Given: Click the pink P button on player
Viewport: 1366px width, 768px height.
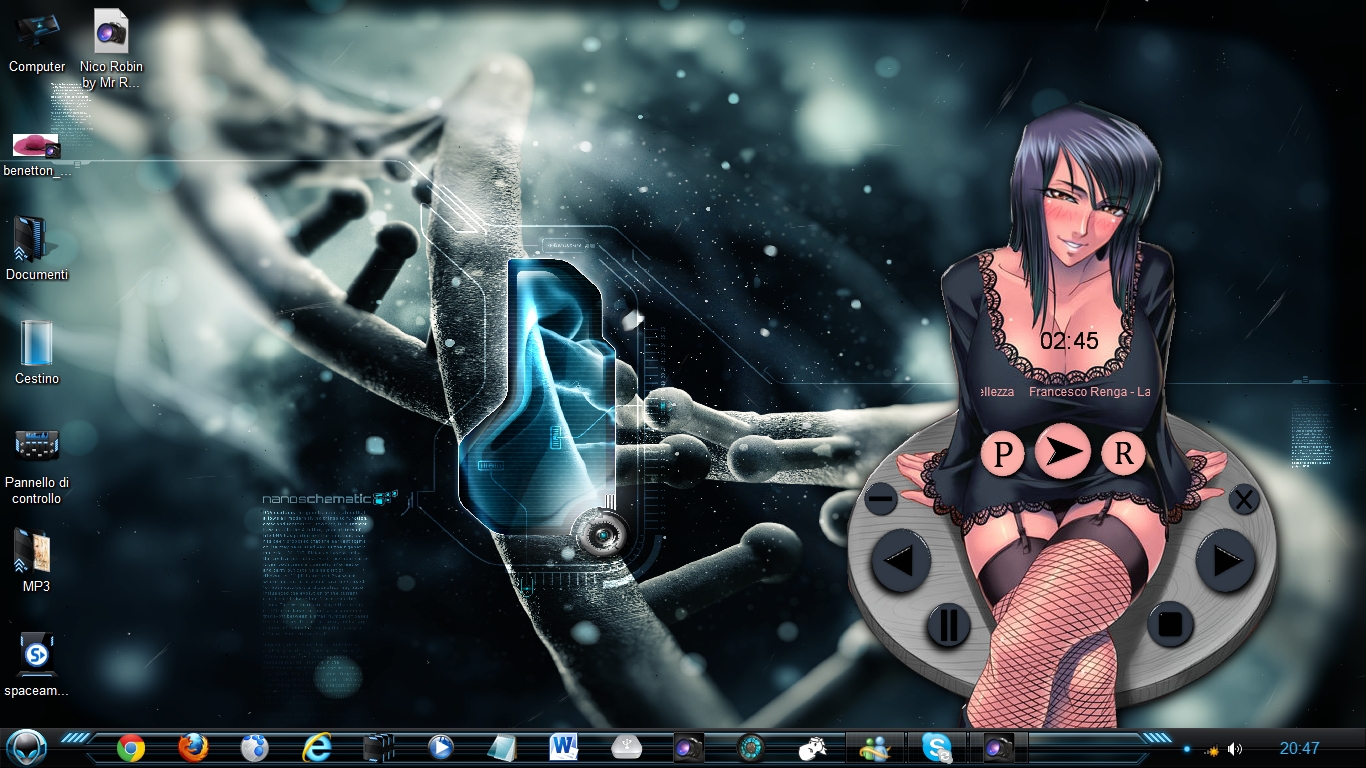Looking at the screenshot, I should (1002, 454).
